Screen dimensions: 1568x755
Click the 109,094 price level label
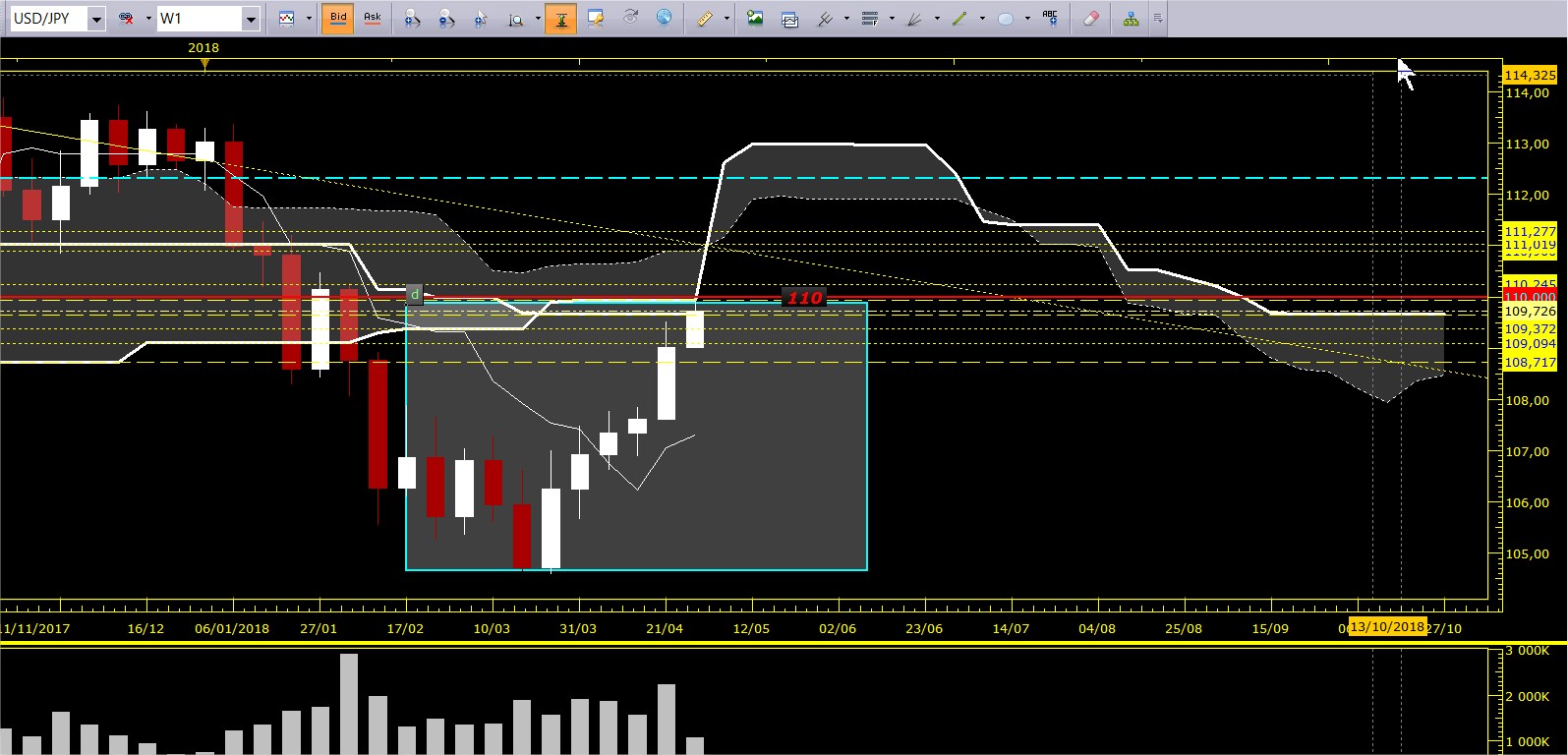point(1530,344)
